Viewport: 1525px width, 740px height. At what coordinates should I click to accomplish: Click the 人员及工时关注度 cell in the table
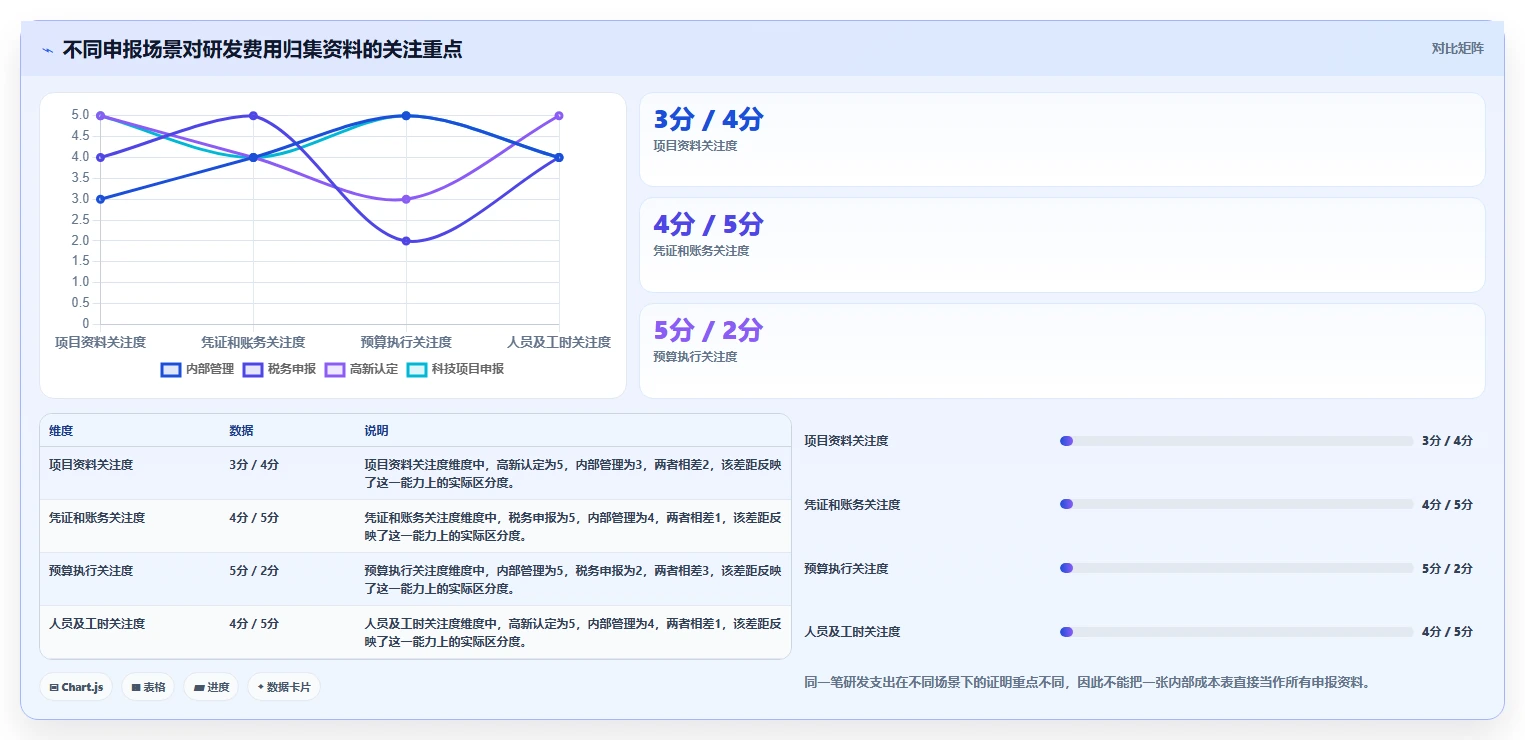[x=97, y=624]
